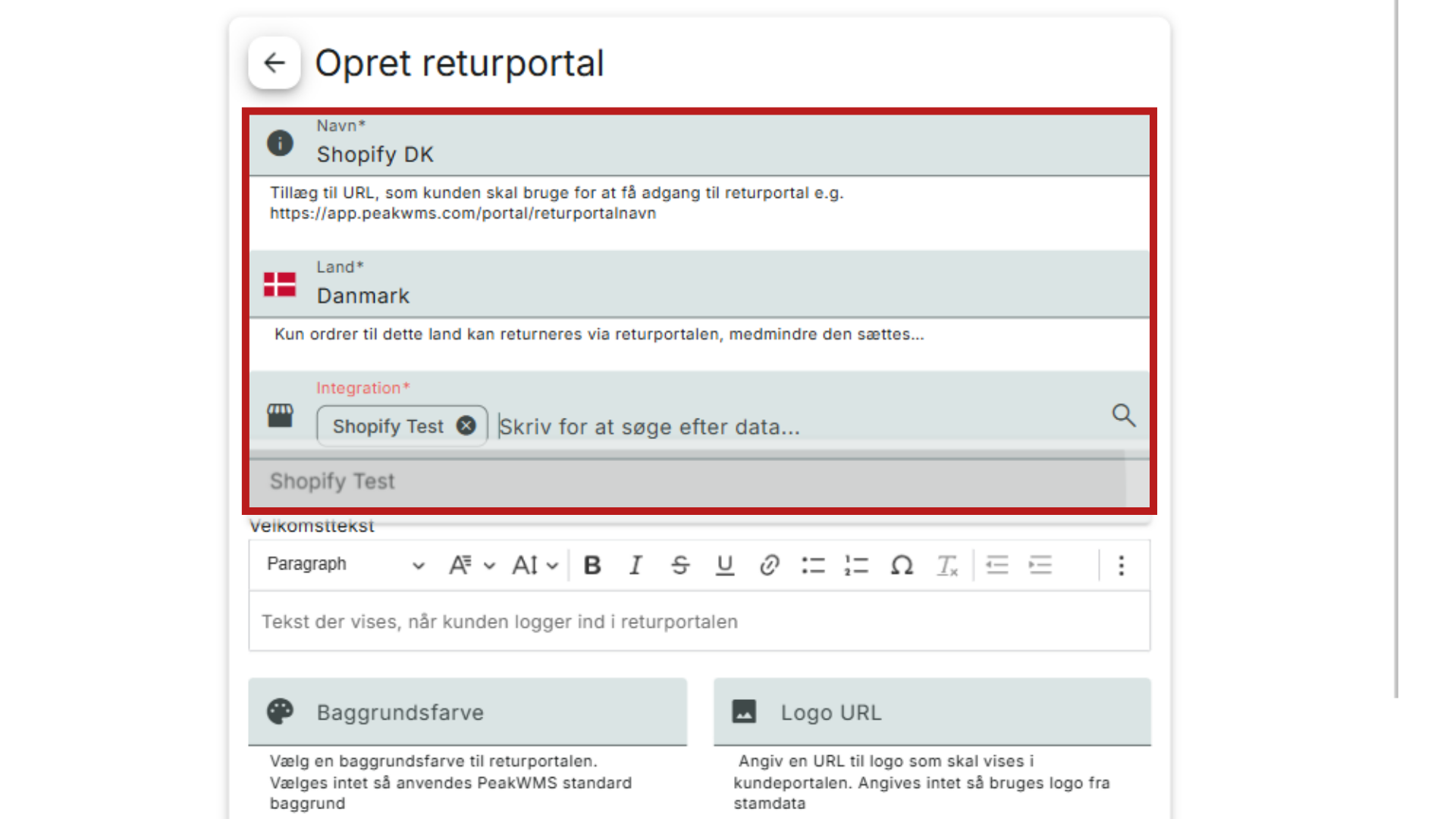Select Shopify Test from the dropdown list
Image resolution: width=1456 pixels, height=819 pixels.
tap(687, 482)
